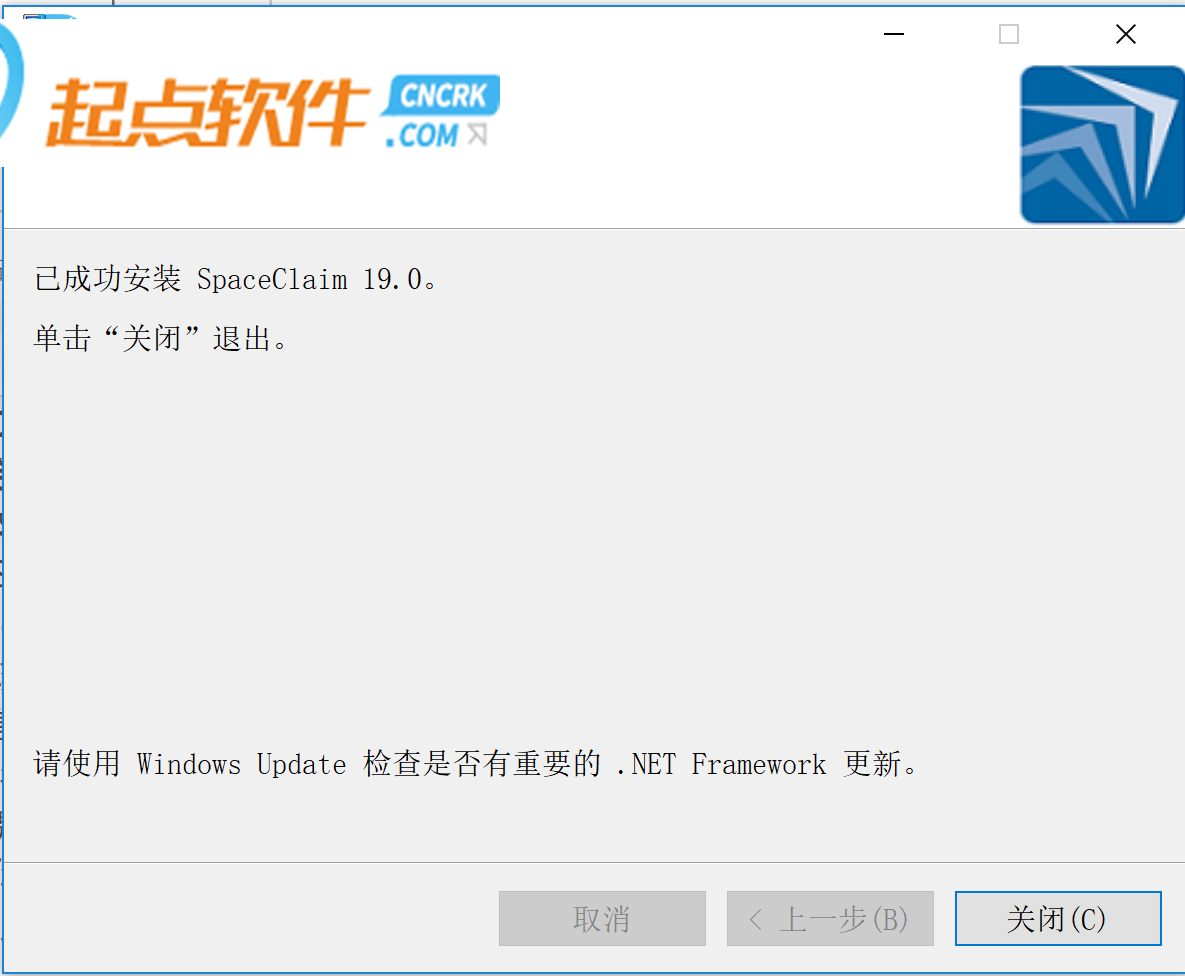Click the 关闭(C) button to exit

click(x=1058, y=919)
